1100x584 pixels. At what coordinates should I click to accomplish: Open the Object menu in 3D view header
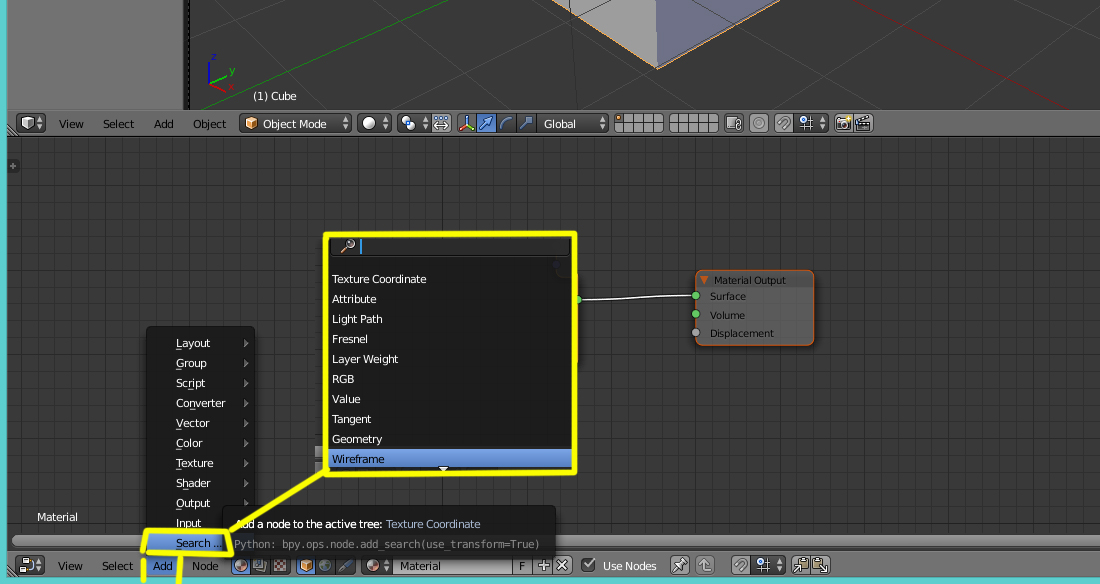tap(209, 124)
